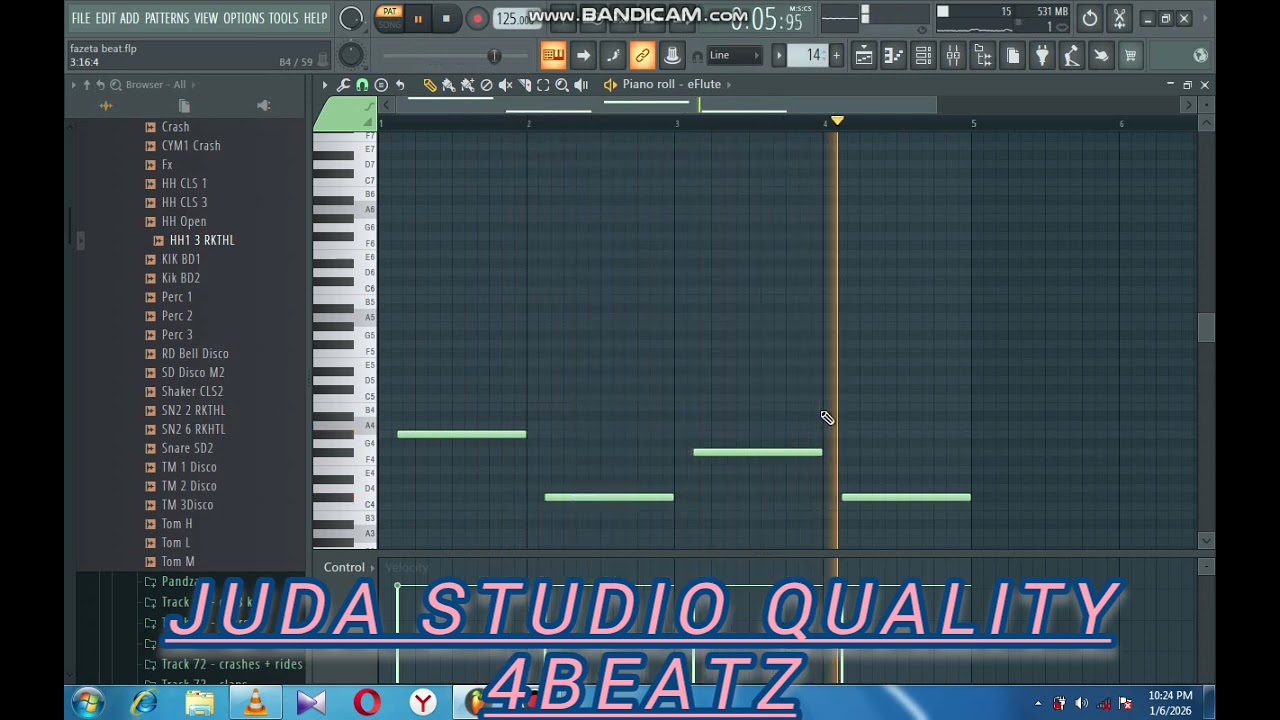
Task: Open the PATTERNS menu
Action: coord(167,18)
